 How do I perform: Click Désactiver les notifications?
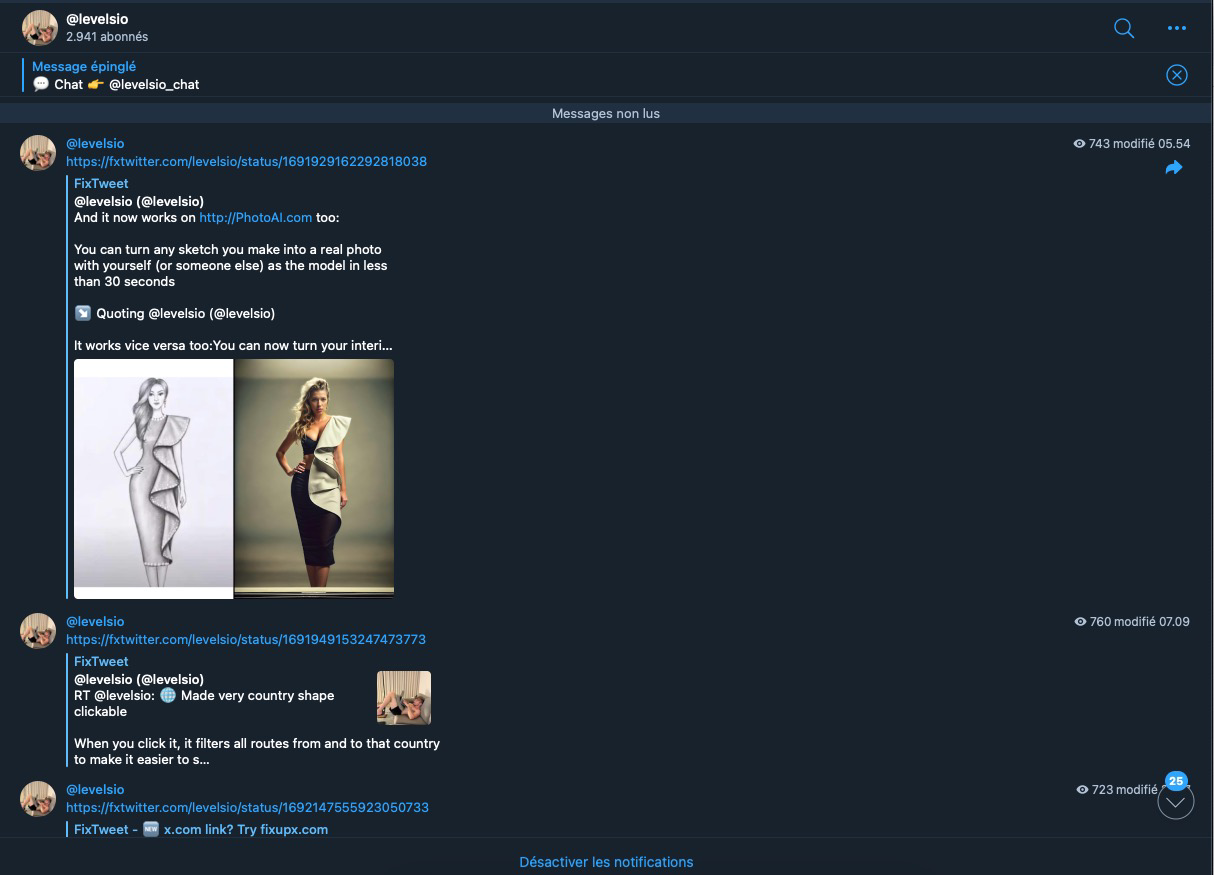tap(606, 862)
